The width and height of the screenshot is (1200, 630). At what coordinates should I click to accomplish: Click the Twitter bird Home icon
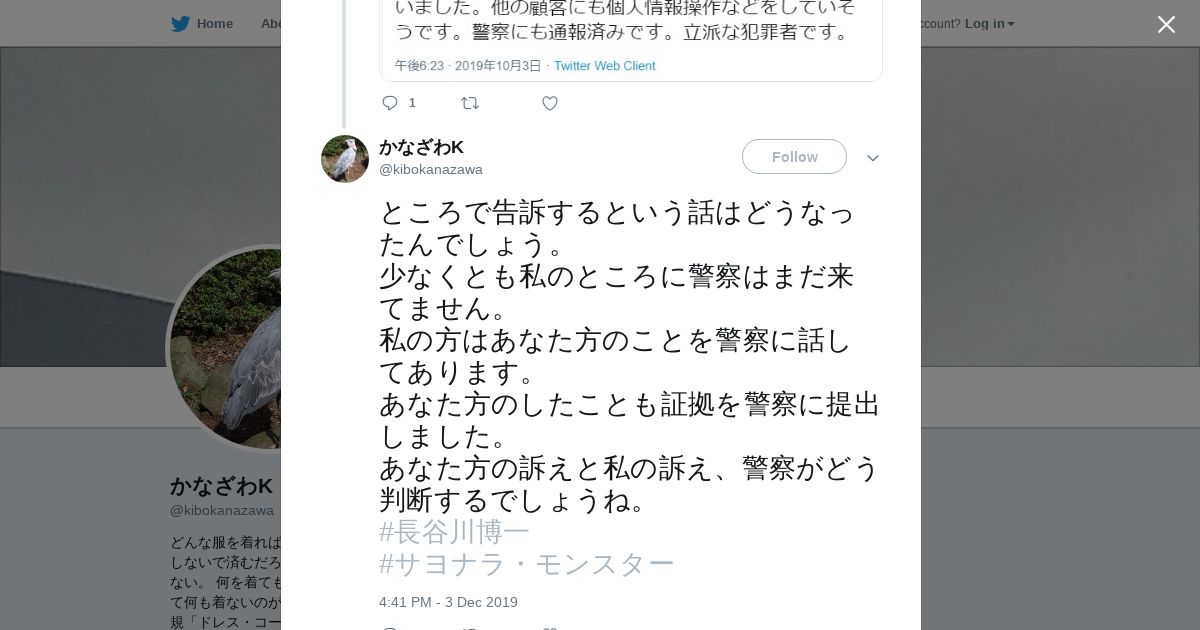coord(180,24)
